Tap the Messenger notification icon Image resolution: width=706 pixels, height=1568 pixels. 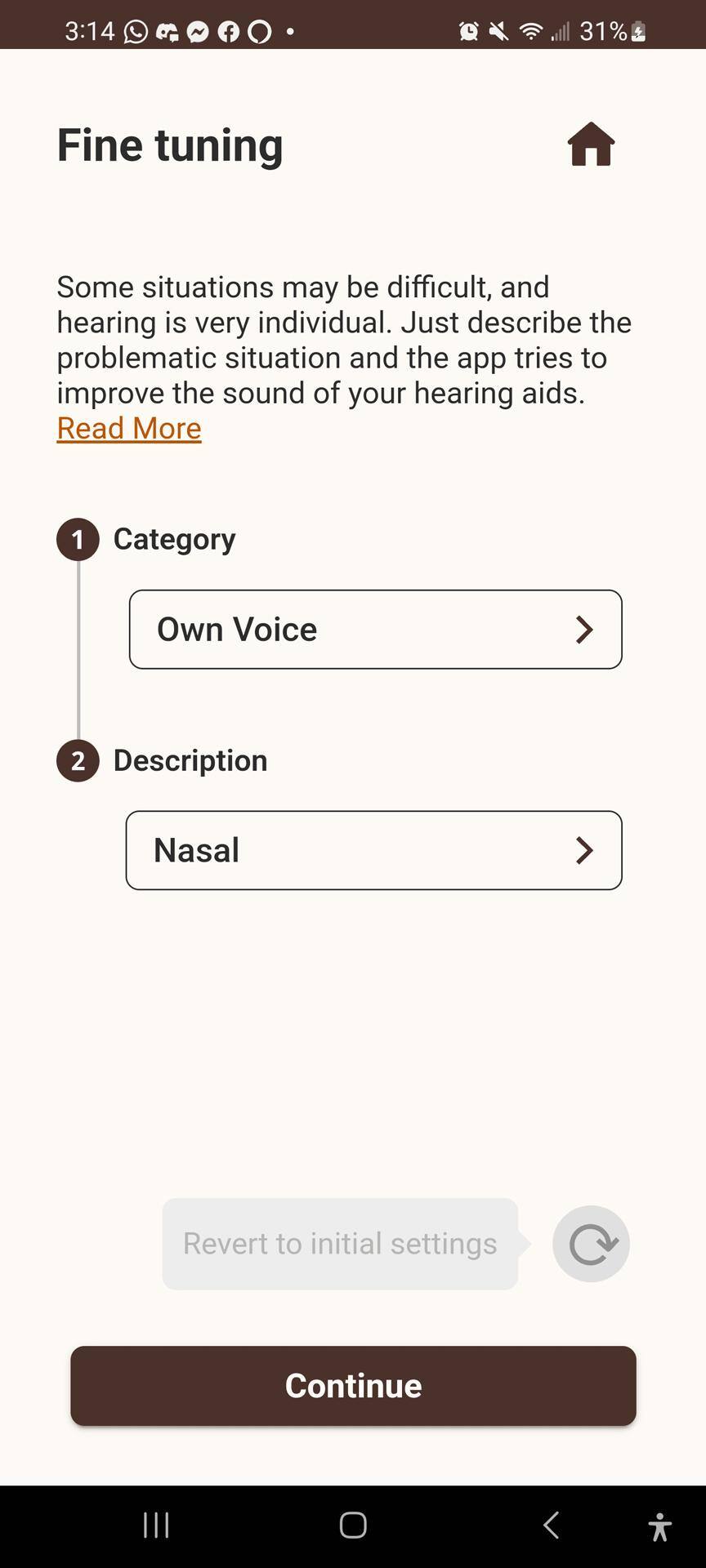(x=198, y=31)
